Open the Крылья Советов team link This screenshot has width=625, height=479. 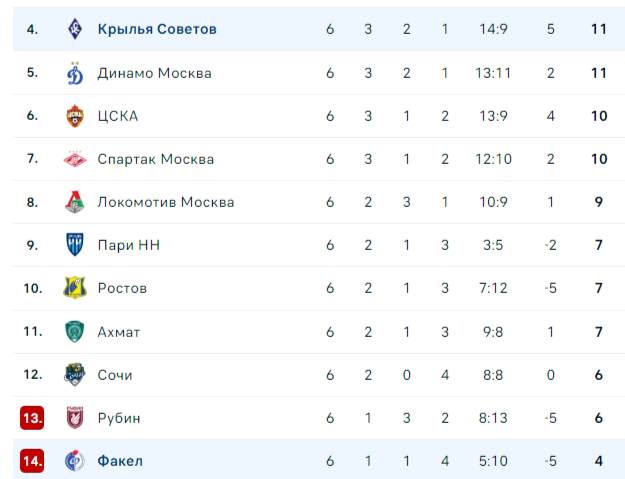click(157, 29)
